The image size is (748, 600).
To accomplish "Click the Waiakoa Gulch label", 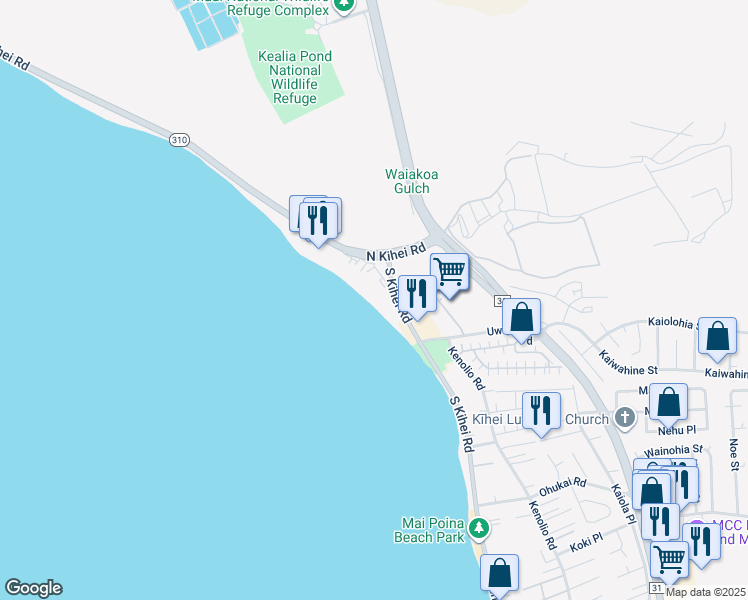I will (411, 181).
